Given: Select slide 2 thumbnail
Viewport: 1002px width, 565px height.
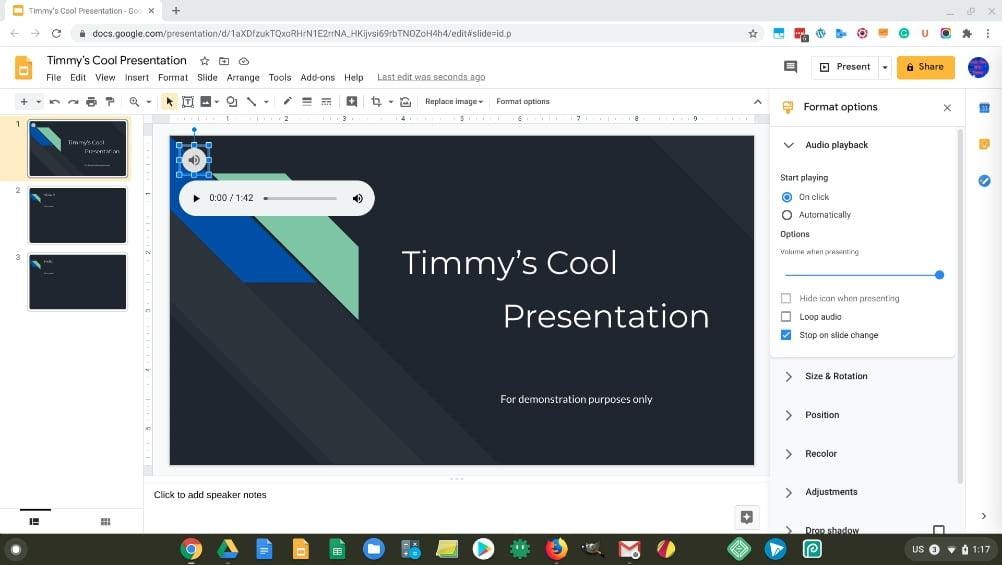Looking at the screenshot, I should click(77, 215).
